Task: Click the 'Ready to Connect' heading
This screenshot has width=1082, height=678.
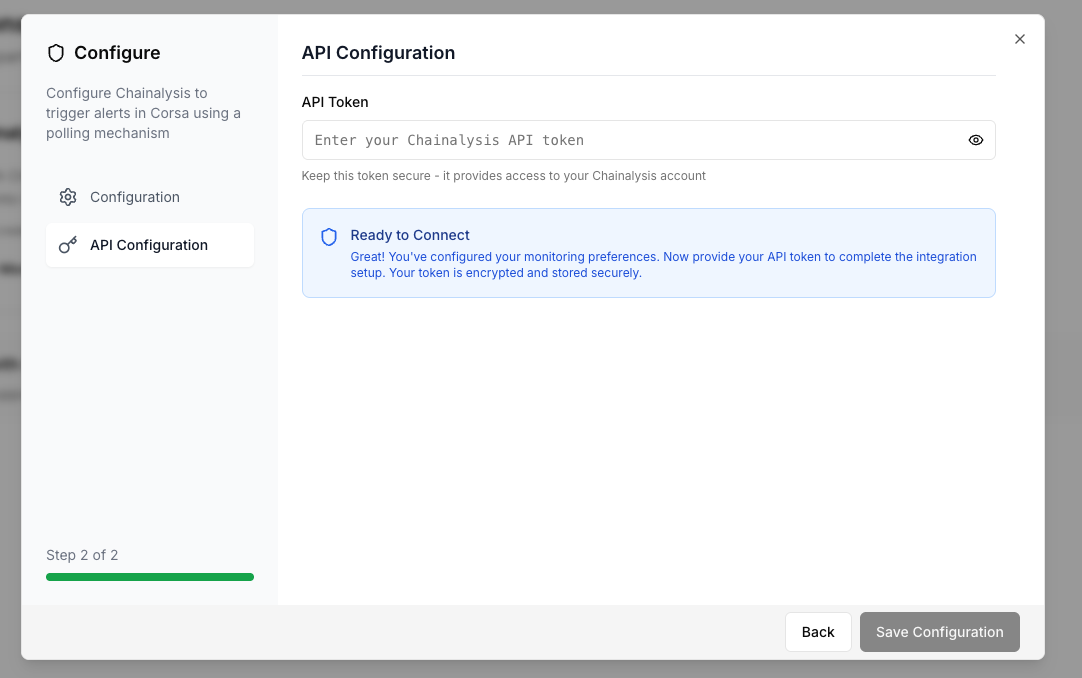Action: pos(410,235)
